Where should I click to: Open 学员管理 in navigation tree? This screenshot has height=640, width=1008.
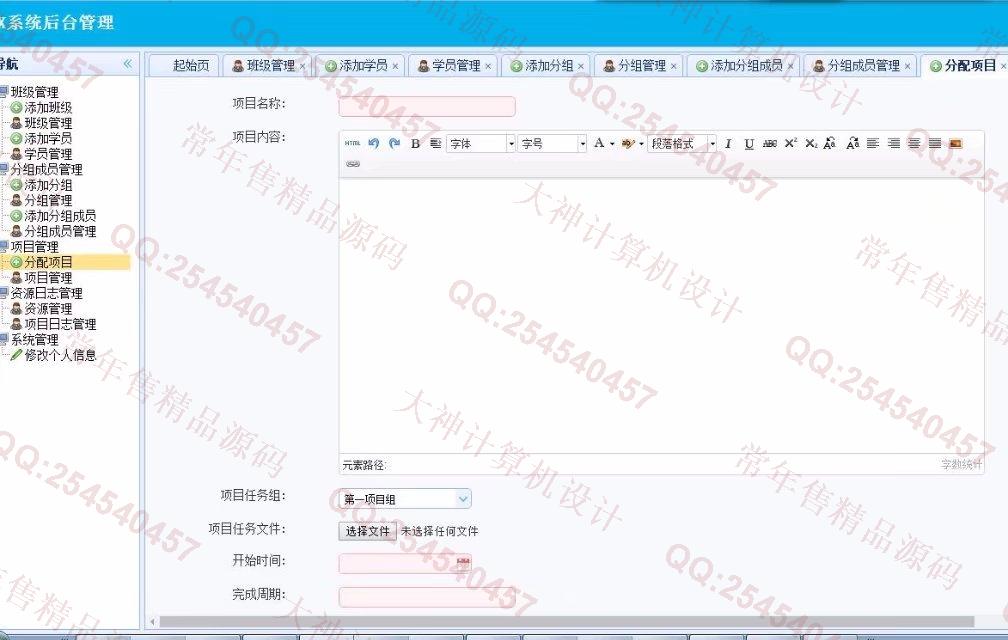coord(48,154)
